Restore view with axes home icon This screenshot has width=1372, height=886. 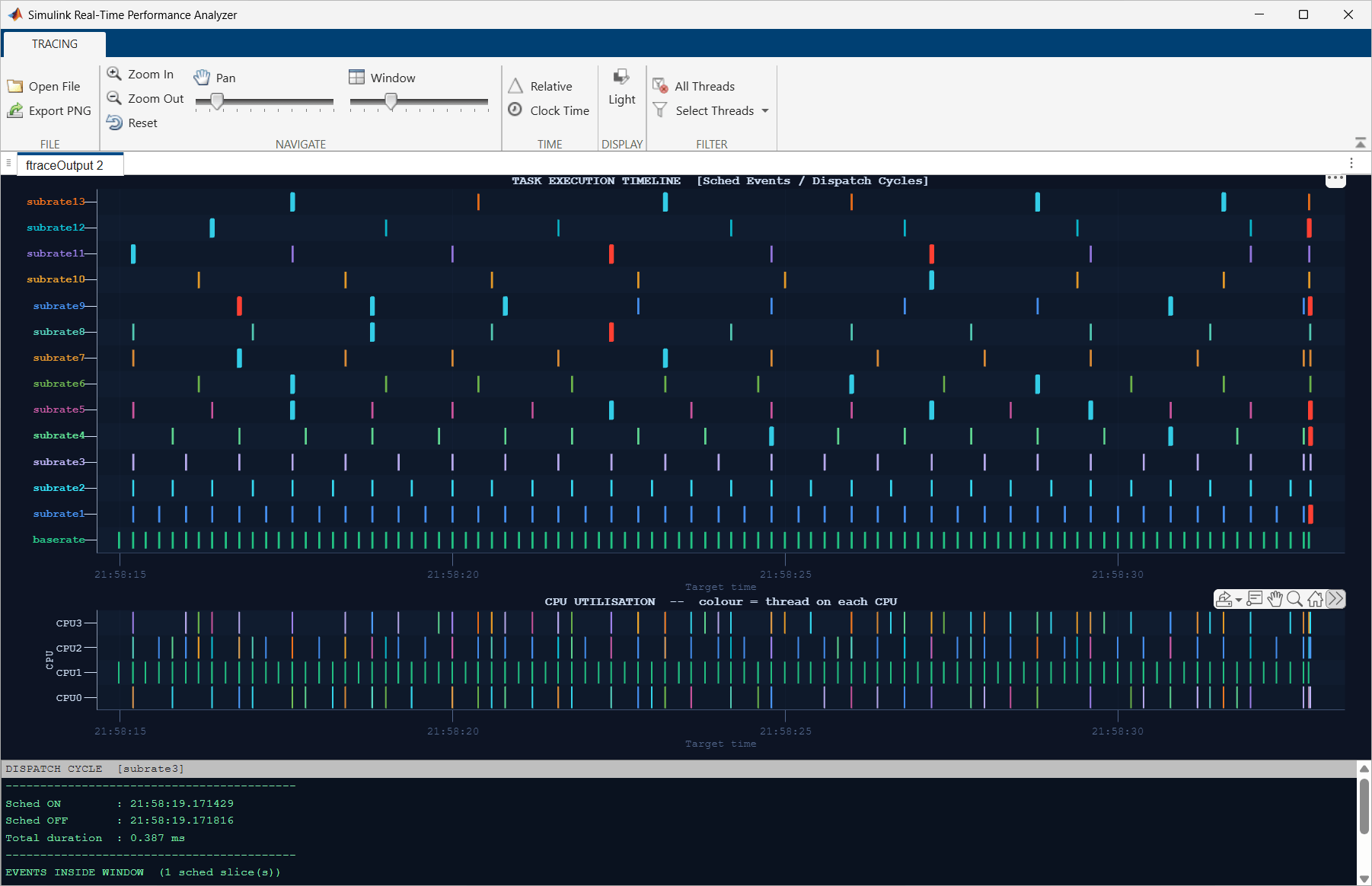pos(1315,599)
